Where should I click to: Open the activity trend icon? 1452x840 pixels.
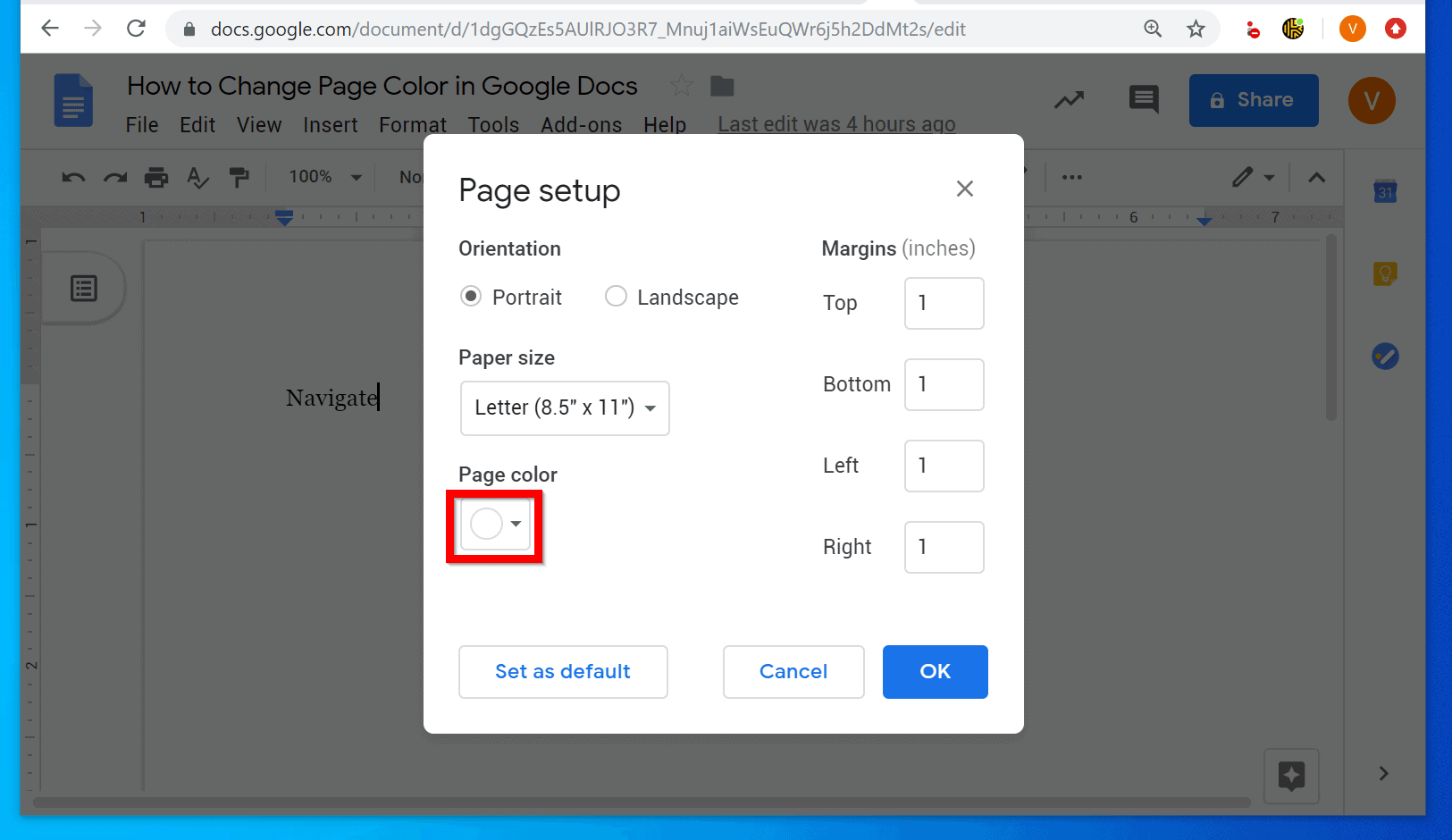(1069, 100)
